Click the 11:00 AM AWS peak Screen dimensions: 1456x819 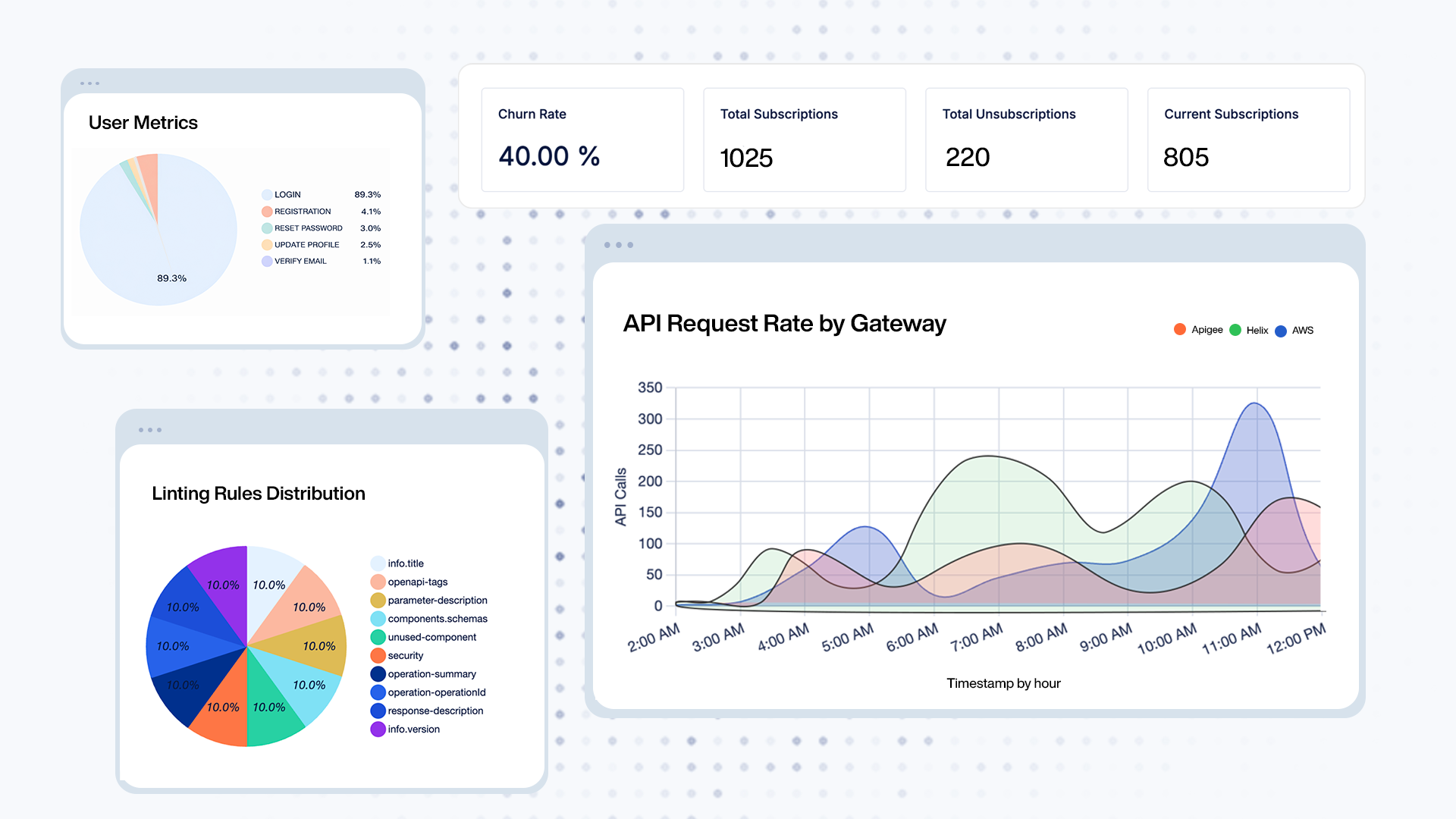click(x=1255, y=405)
